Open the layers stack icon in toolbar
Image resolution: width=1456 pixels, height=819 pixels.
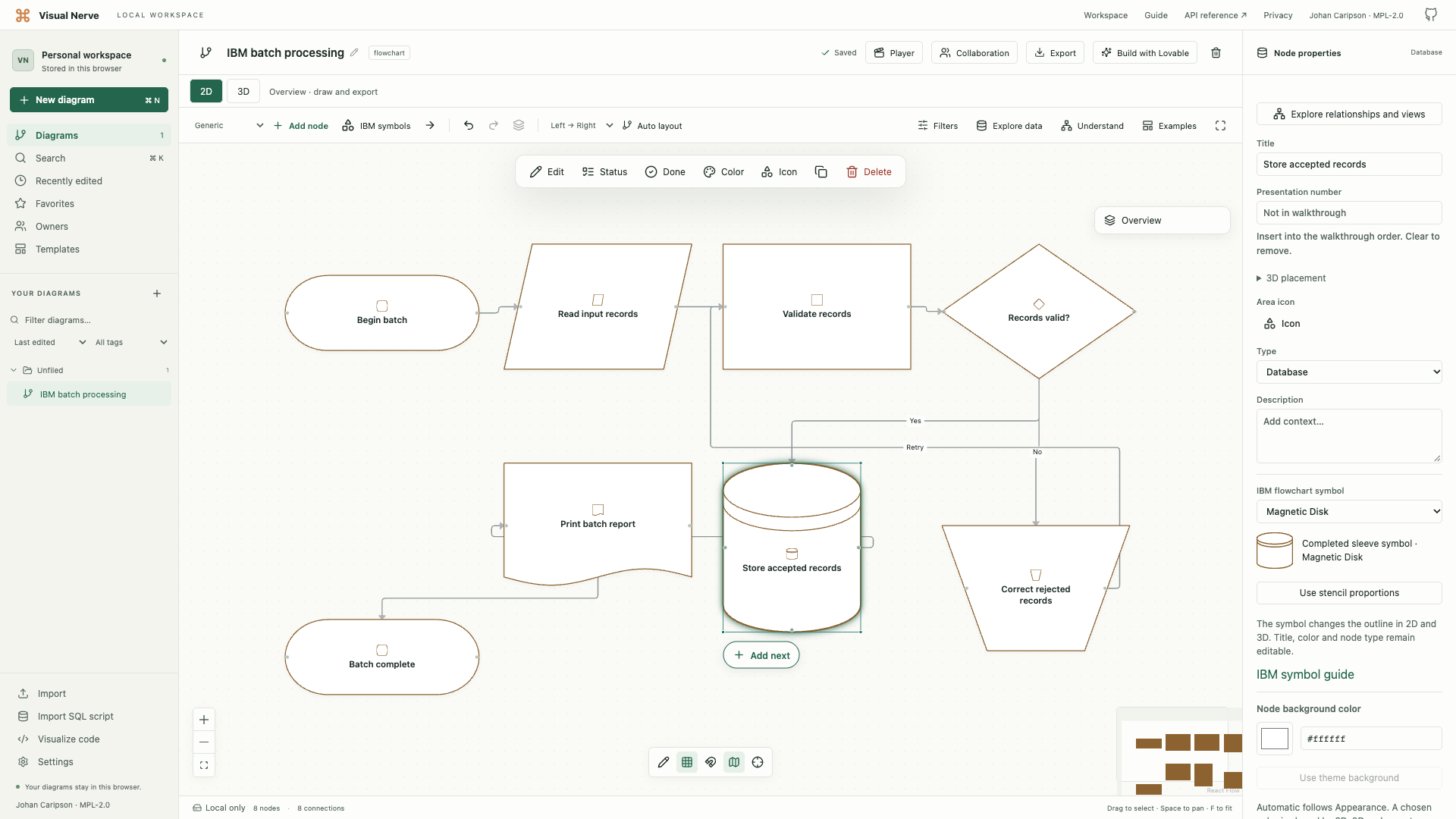pyautogui.click(x=519, y=126)
